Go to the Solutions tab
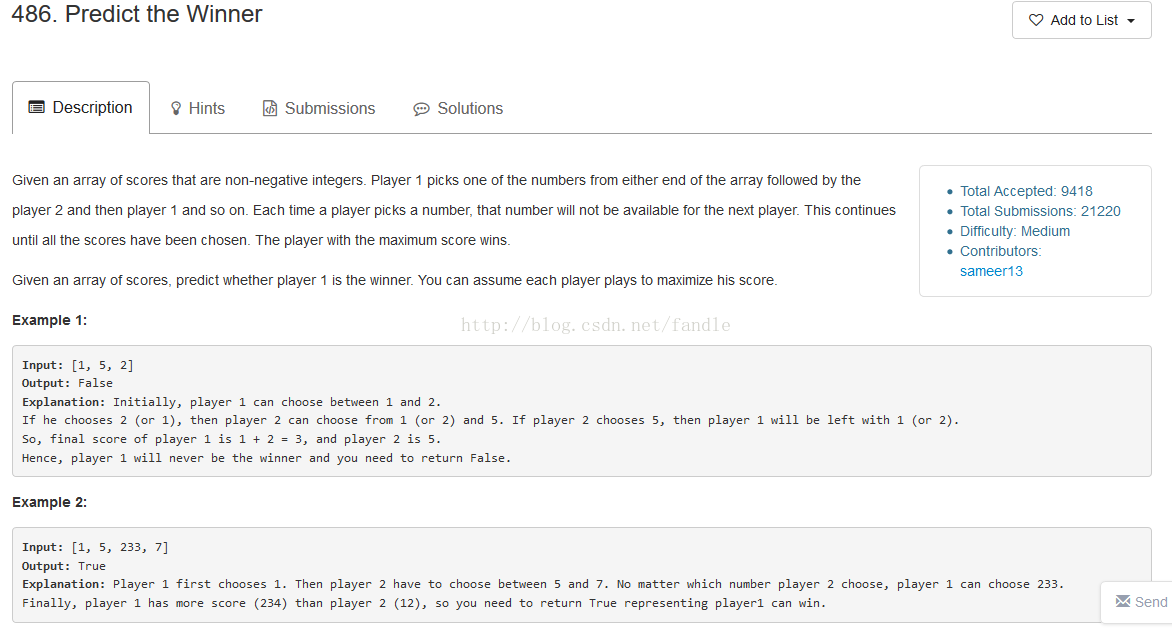Viewport: 1172px width, 628px height. pyautogui.click(x=458, y=108)
